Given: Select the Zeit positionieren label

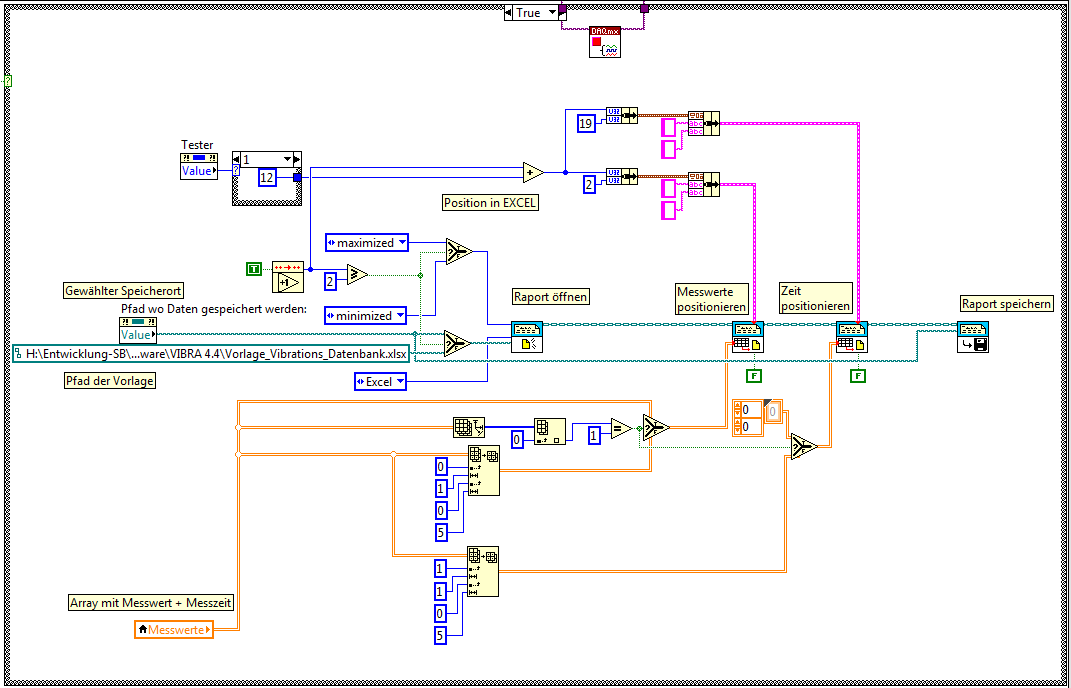Looking at the screenshot, I should point(816,299).
